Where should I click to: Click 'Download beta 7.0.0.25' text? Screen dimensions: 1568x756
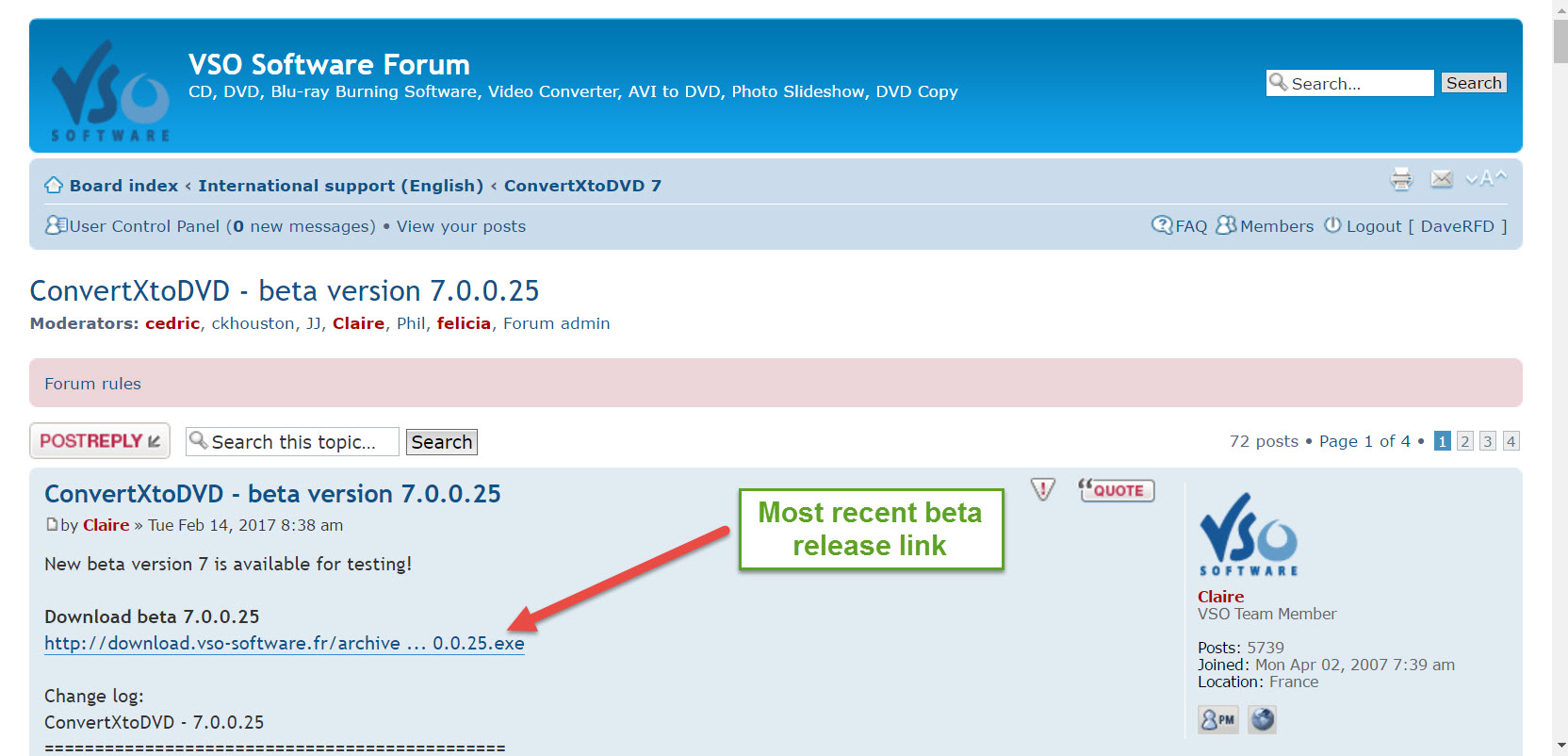[152, 616]
